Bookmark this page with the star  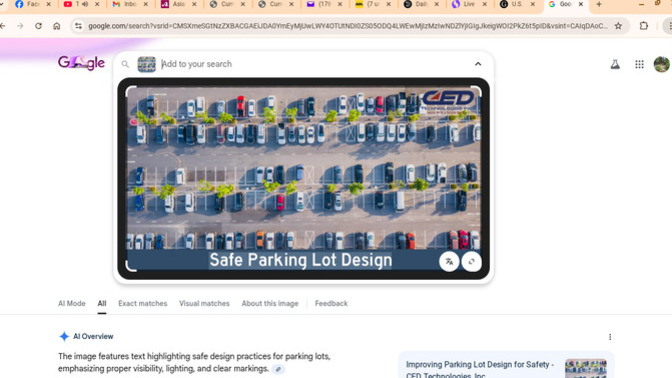(618, 26)
